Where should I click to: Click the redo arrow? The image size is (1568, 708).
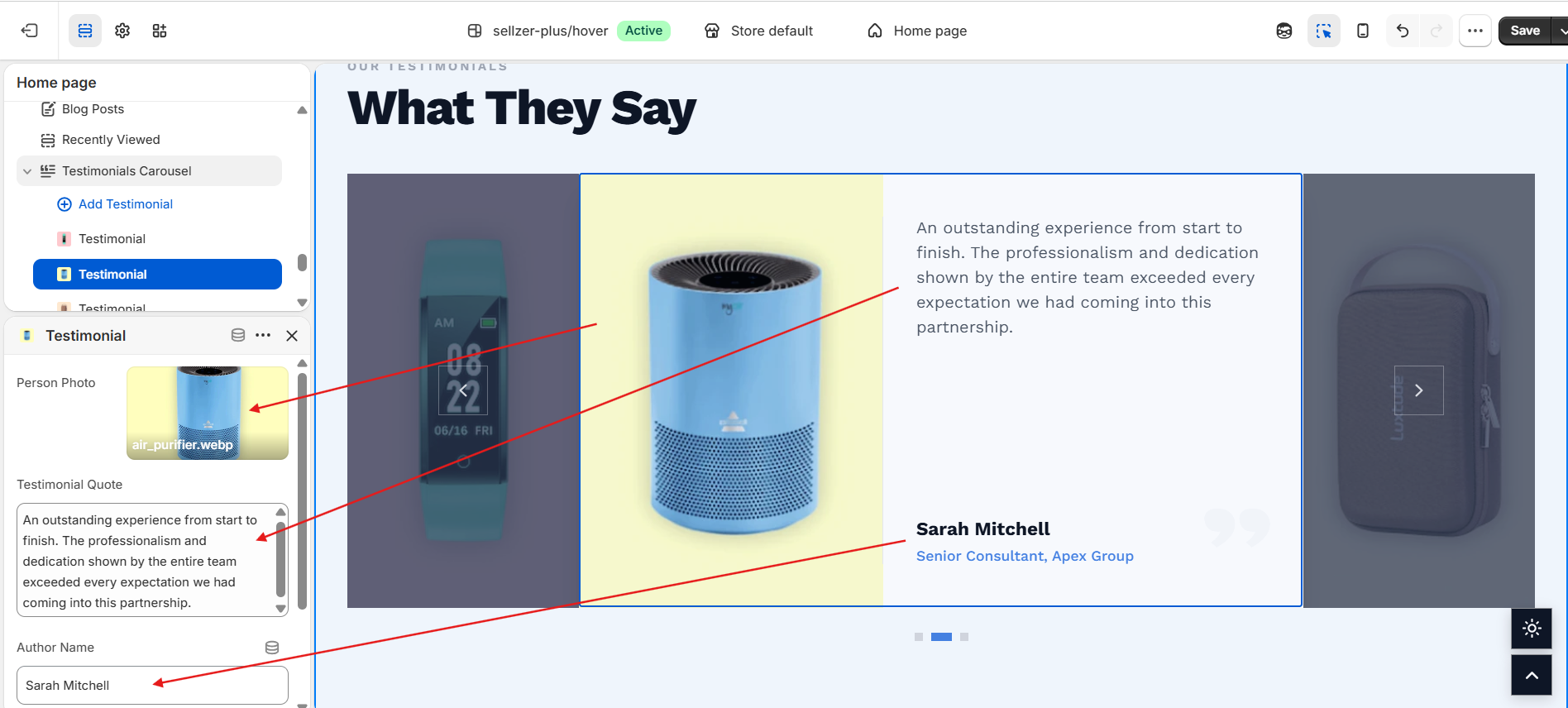tap(1437, 31)
